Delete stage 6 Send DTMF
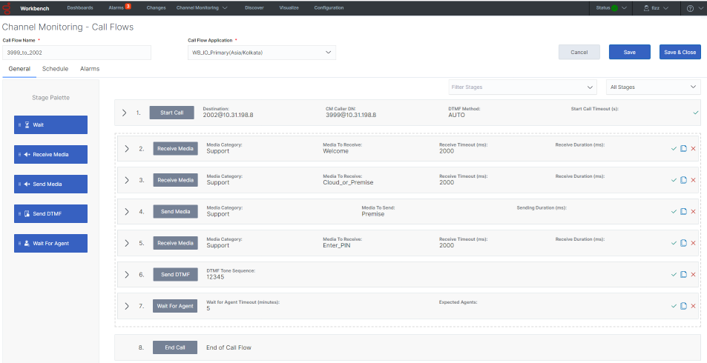Viewport: 707px width, 363px height. pyautogui.click(x=693, y=274)
